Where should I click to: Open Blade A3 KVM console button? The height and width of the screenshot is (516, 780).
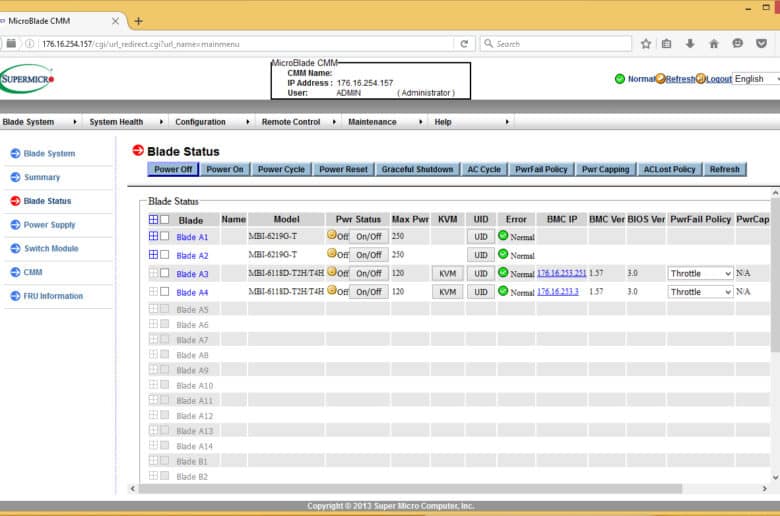pos(448,273)
